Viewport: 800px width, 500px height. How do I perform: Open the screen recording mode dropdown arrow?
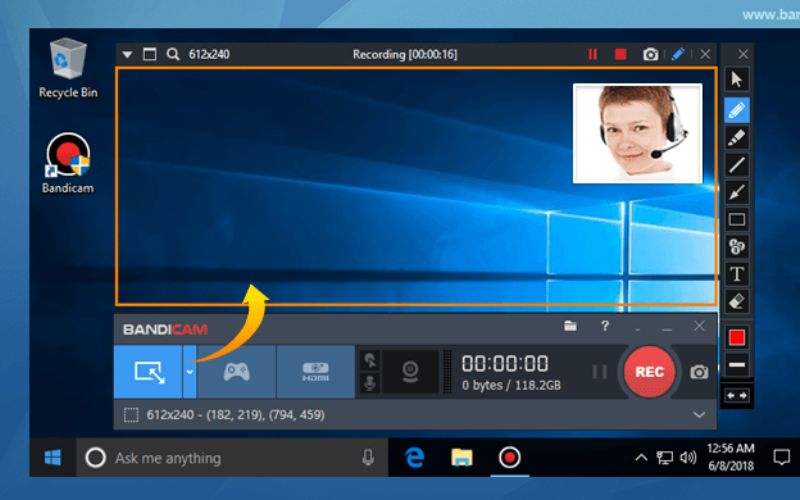190,372
